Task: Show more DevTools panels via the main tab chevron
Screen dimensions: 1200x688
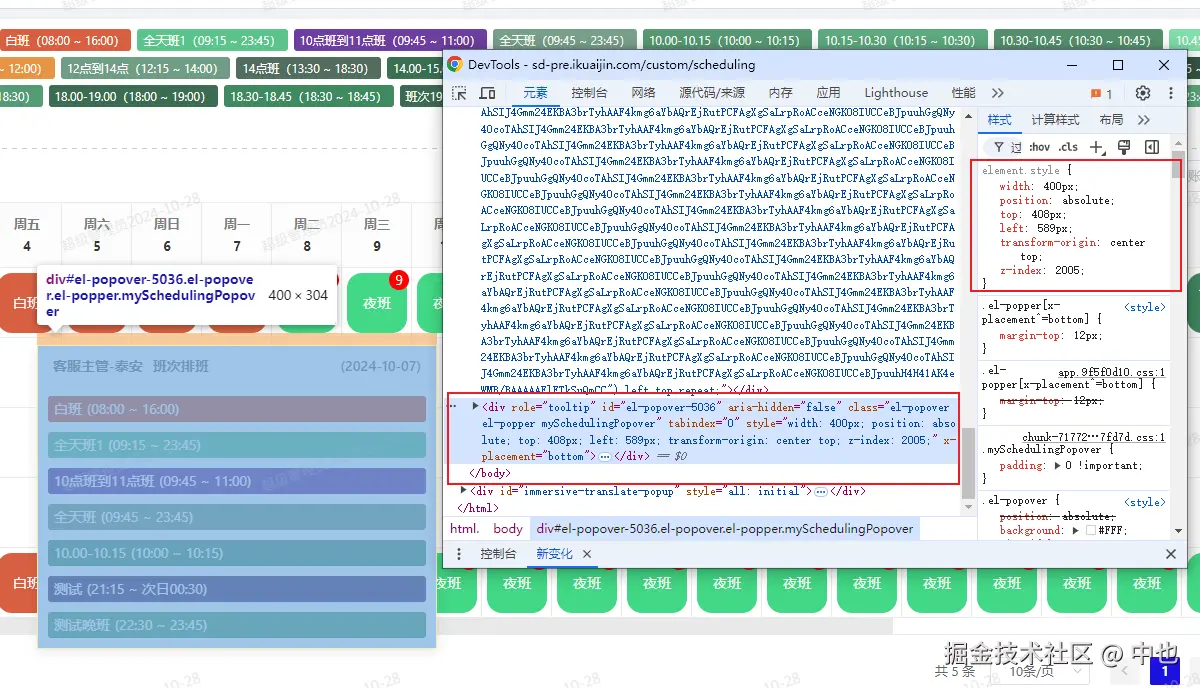Action: click(997, 93)
